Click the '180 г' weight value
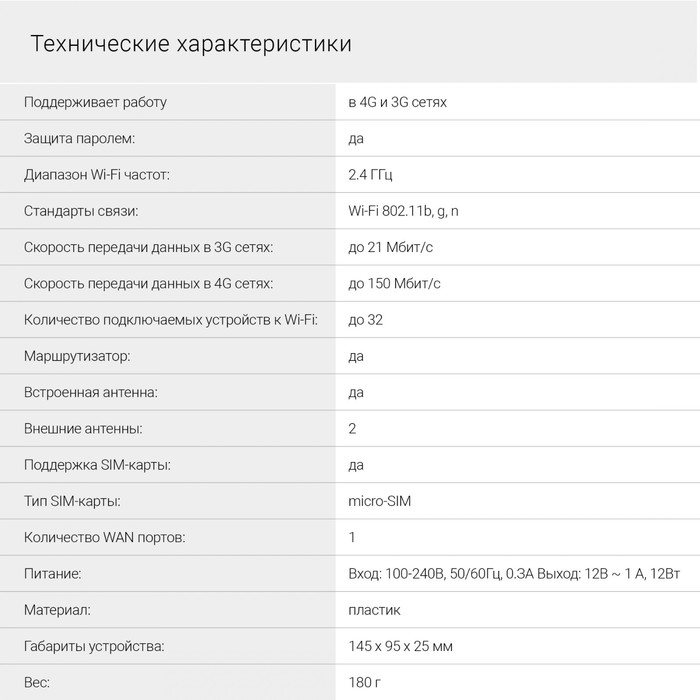The height and width of the screenshot is (700, 700). (x=364, y=682)
